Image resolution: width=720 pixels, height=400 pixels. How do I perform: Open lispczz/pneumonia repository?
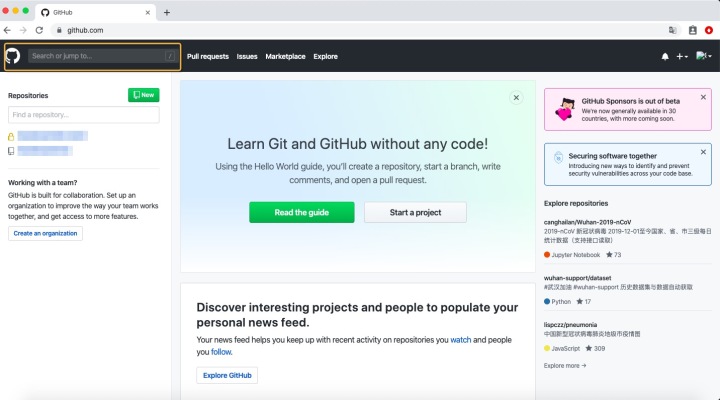coord(570,325)
